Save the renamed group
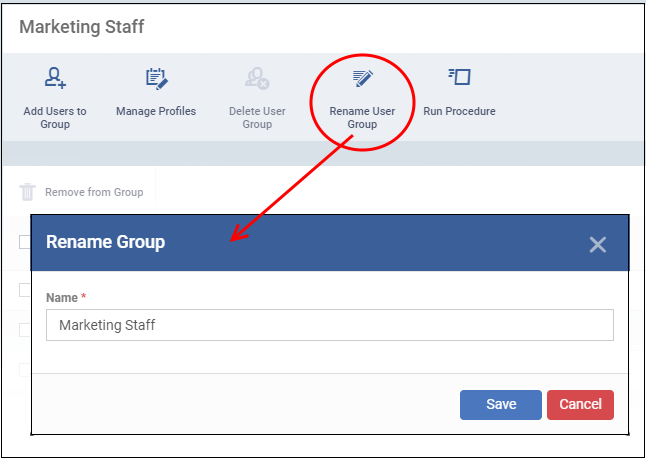The height and width of the screenshot is (459, 646). (501, 405)
